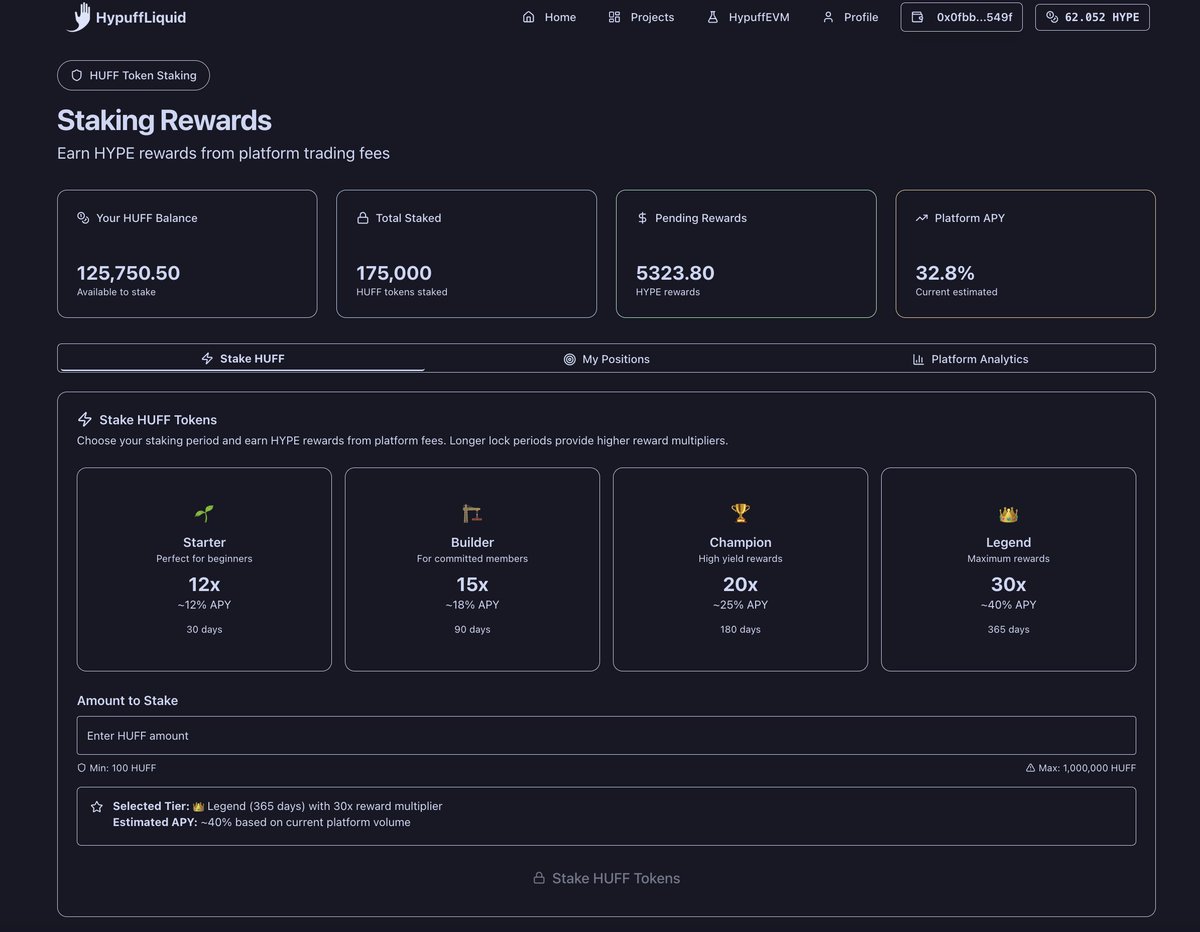Click the Projects grid icon

click(x=614, y=17)
